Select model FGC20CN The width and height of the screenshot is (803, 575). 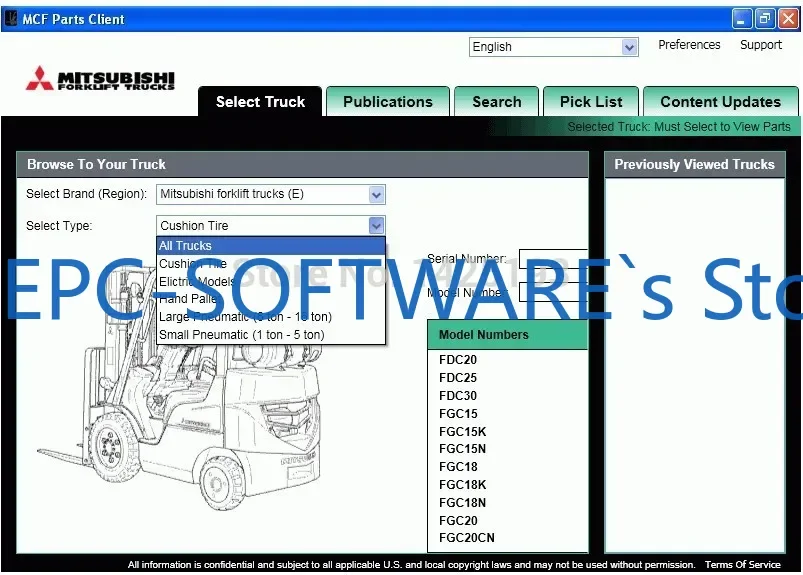click(x=467, y=538)
